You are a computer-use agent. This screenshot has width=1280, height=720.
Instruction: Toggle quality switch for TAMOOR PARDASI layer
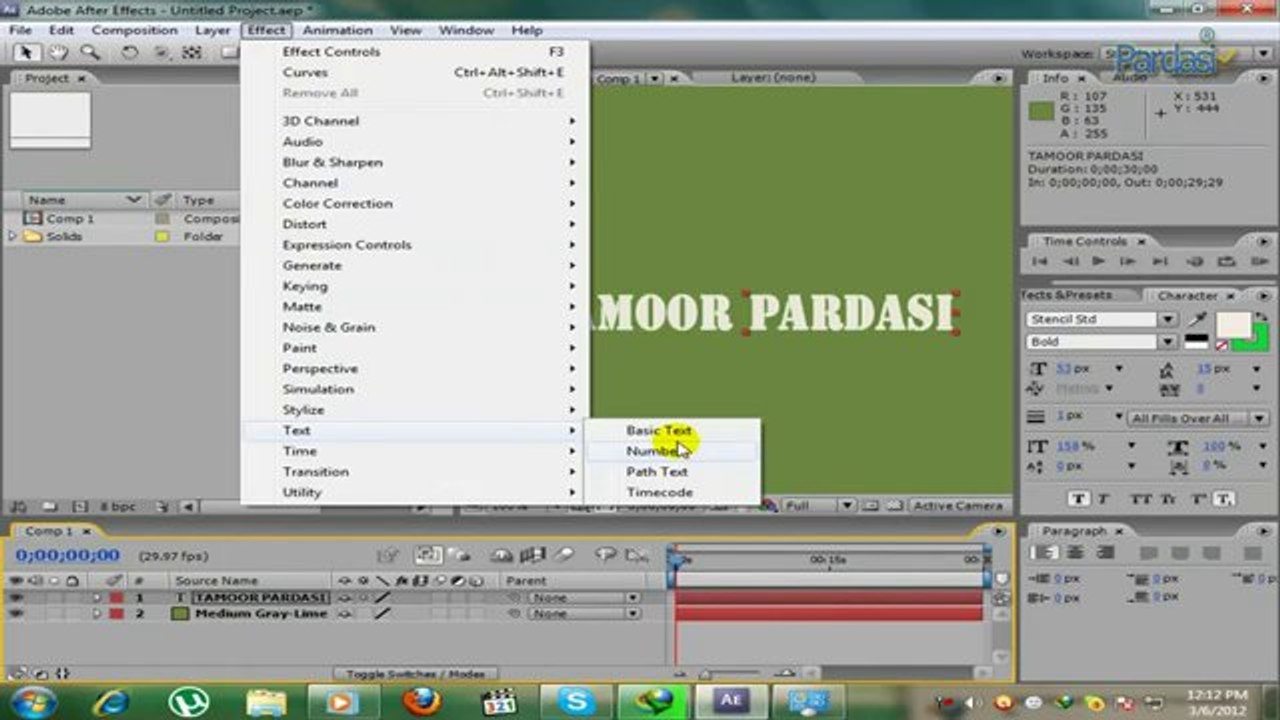coord(382,597)
